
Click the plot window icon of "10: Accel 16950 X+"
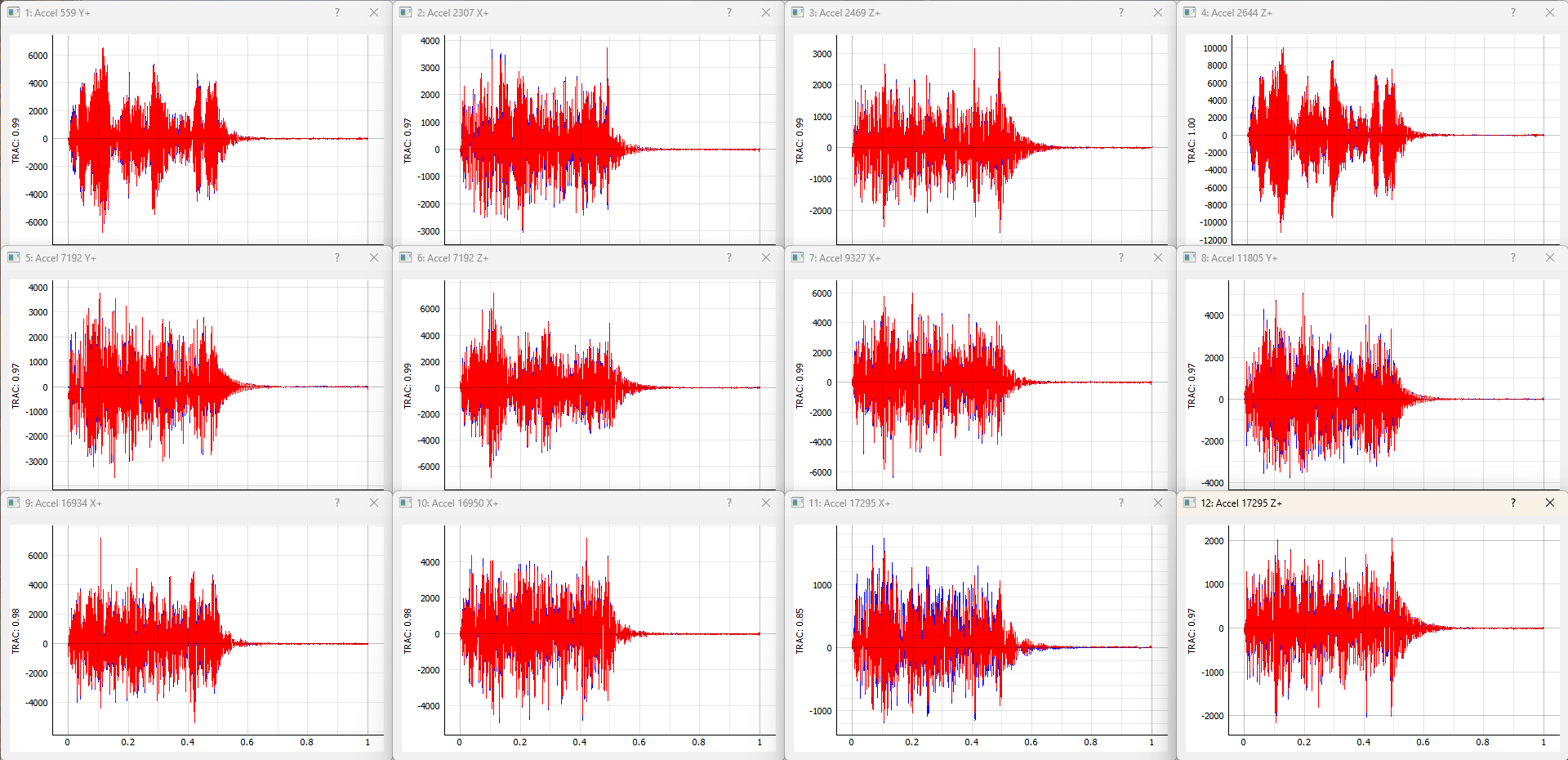point(405,503)
